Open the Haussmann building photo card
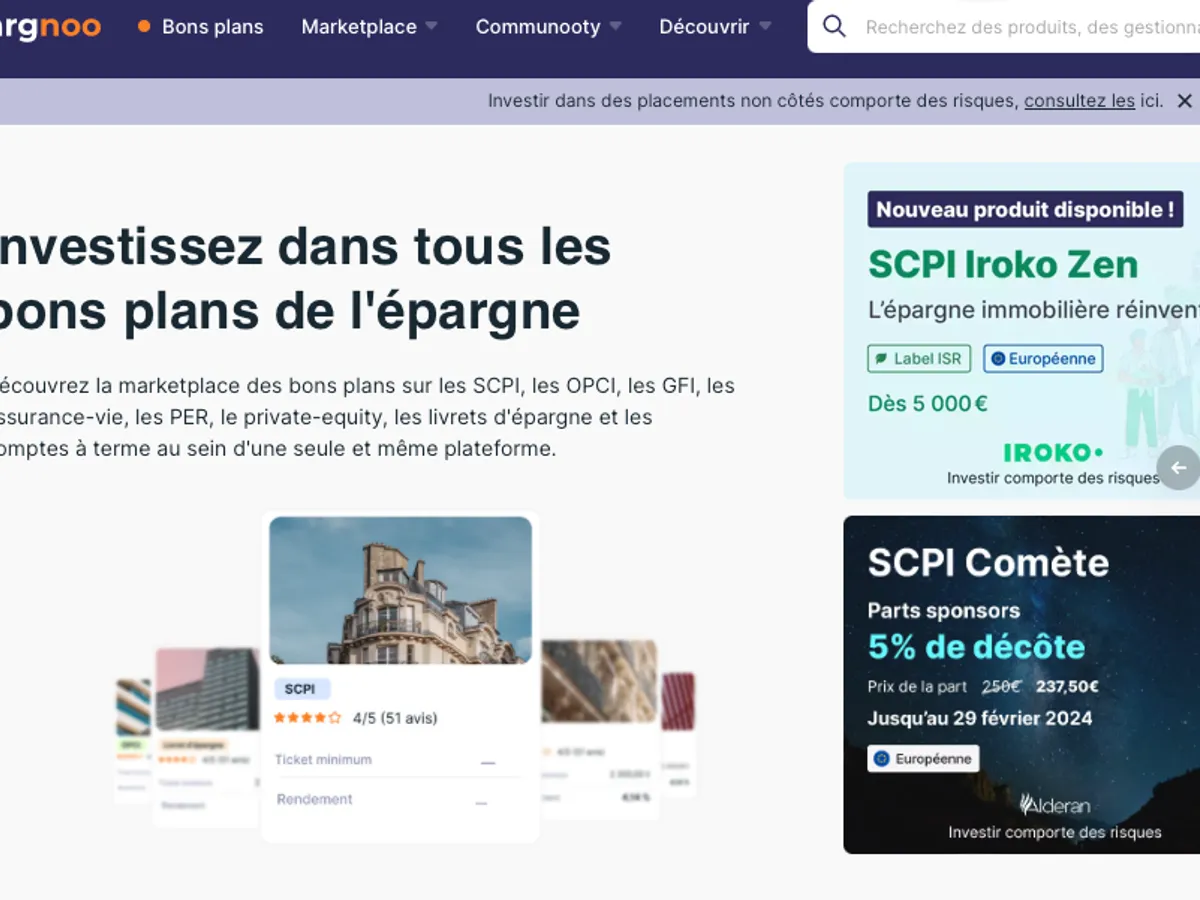This screenshot has height=900, width=1200. [x=400, y=590]
